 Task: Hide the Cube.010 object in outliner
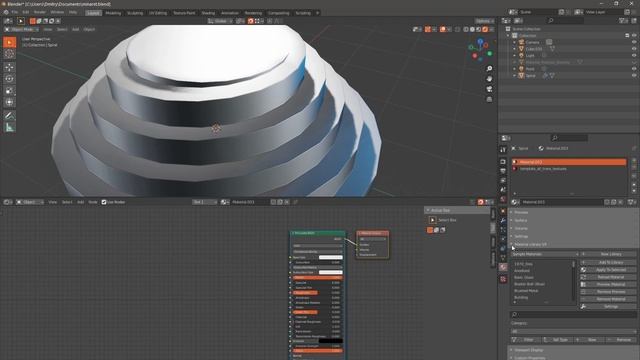pos(634,49)
